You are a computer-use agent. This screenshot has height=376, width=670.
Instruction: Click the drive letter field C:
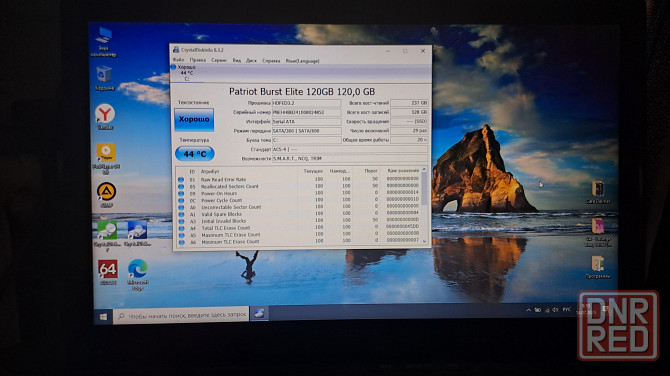point(306,140)
